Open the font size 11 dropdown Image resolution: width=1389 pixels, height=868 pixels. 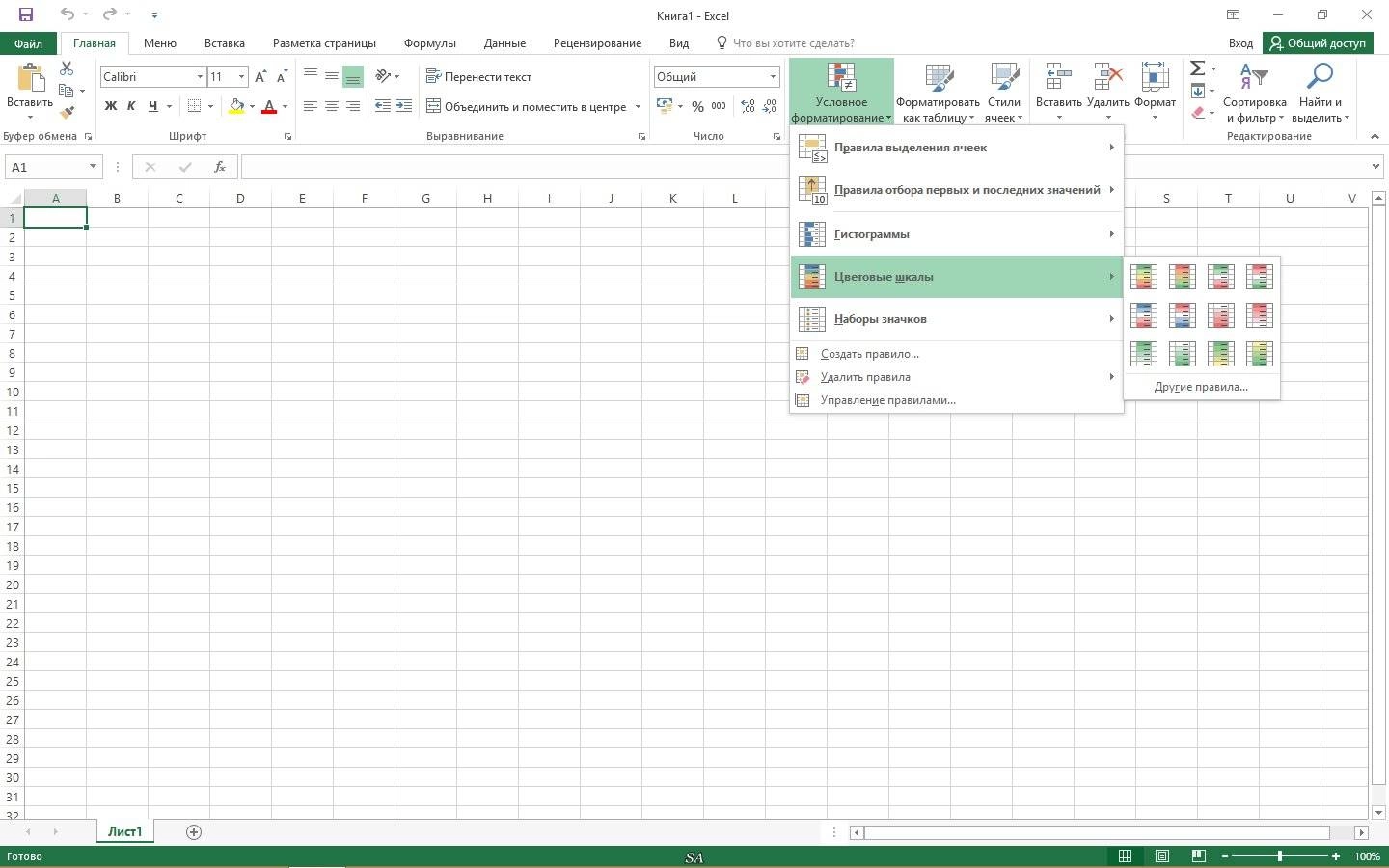click(241, 76)
